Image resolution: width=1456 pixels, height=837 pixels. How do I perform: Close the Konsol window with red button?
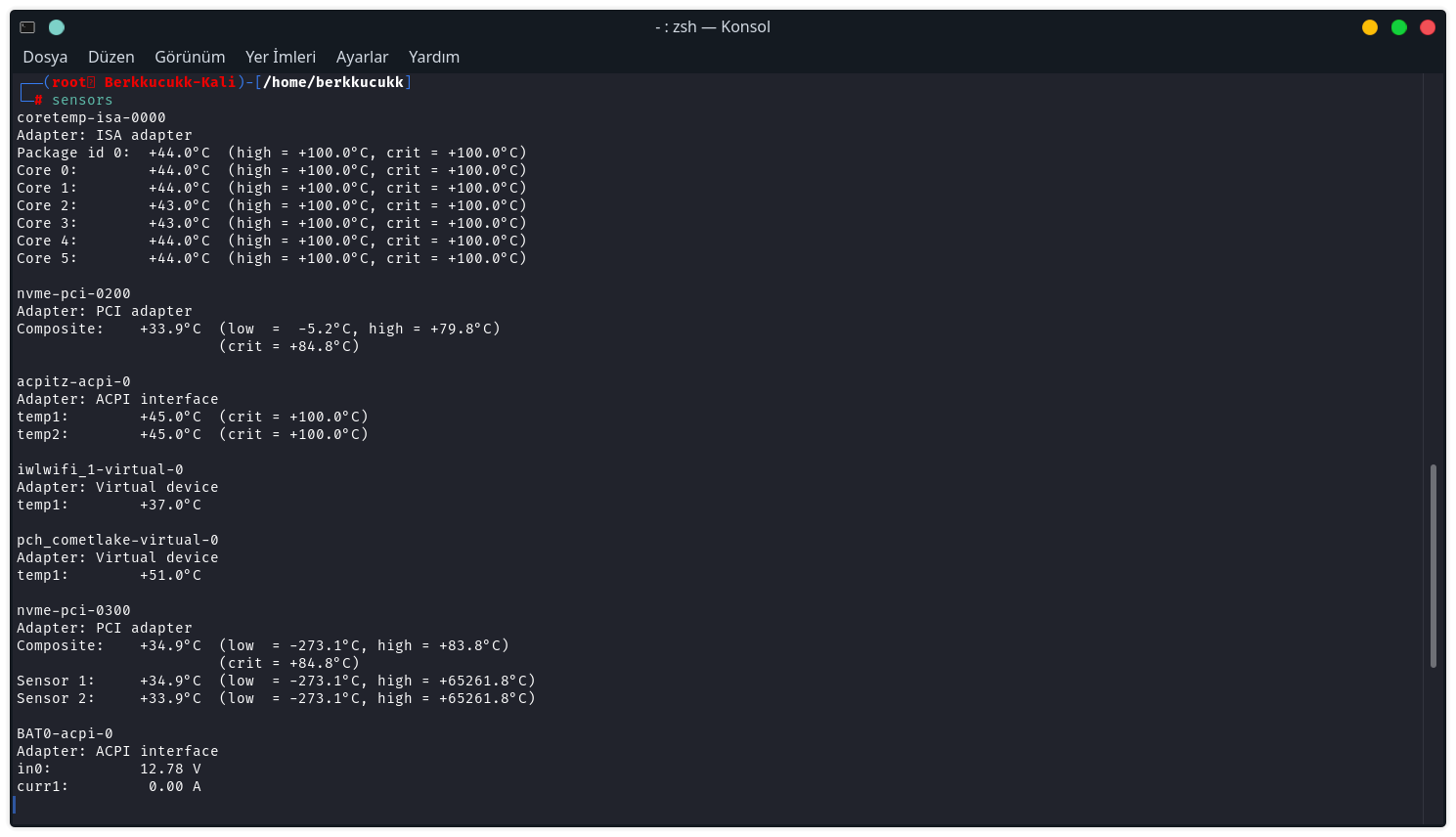pos(1428,27)
